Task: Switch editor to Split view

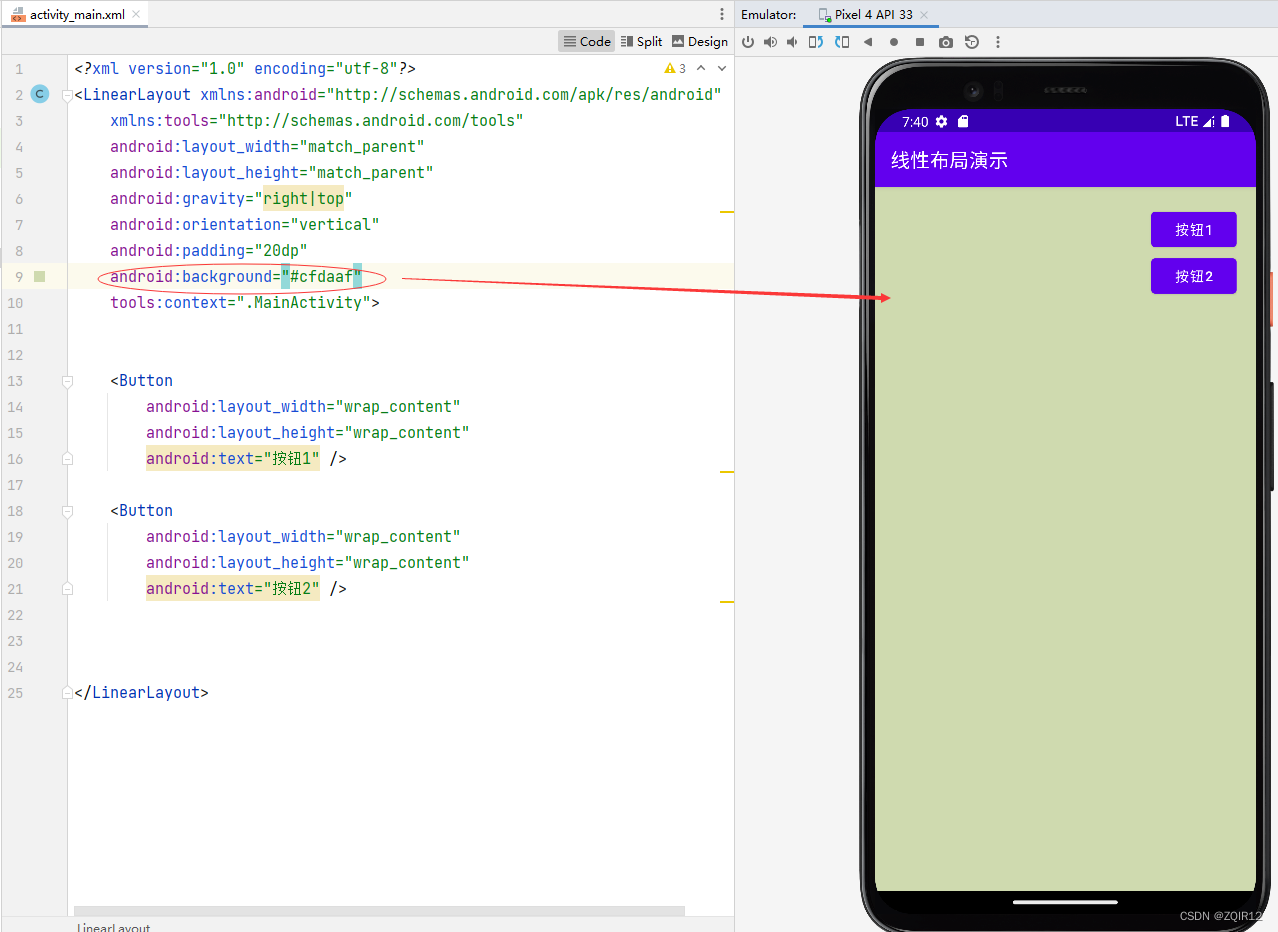Action: coord(641,41)
